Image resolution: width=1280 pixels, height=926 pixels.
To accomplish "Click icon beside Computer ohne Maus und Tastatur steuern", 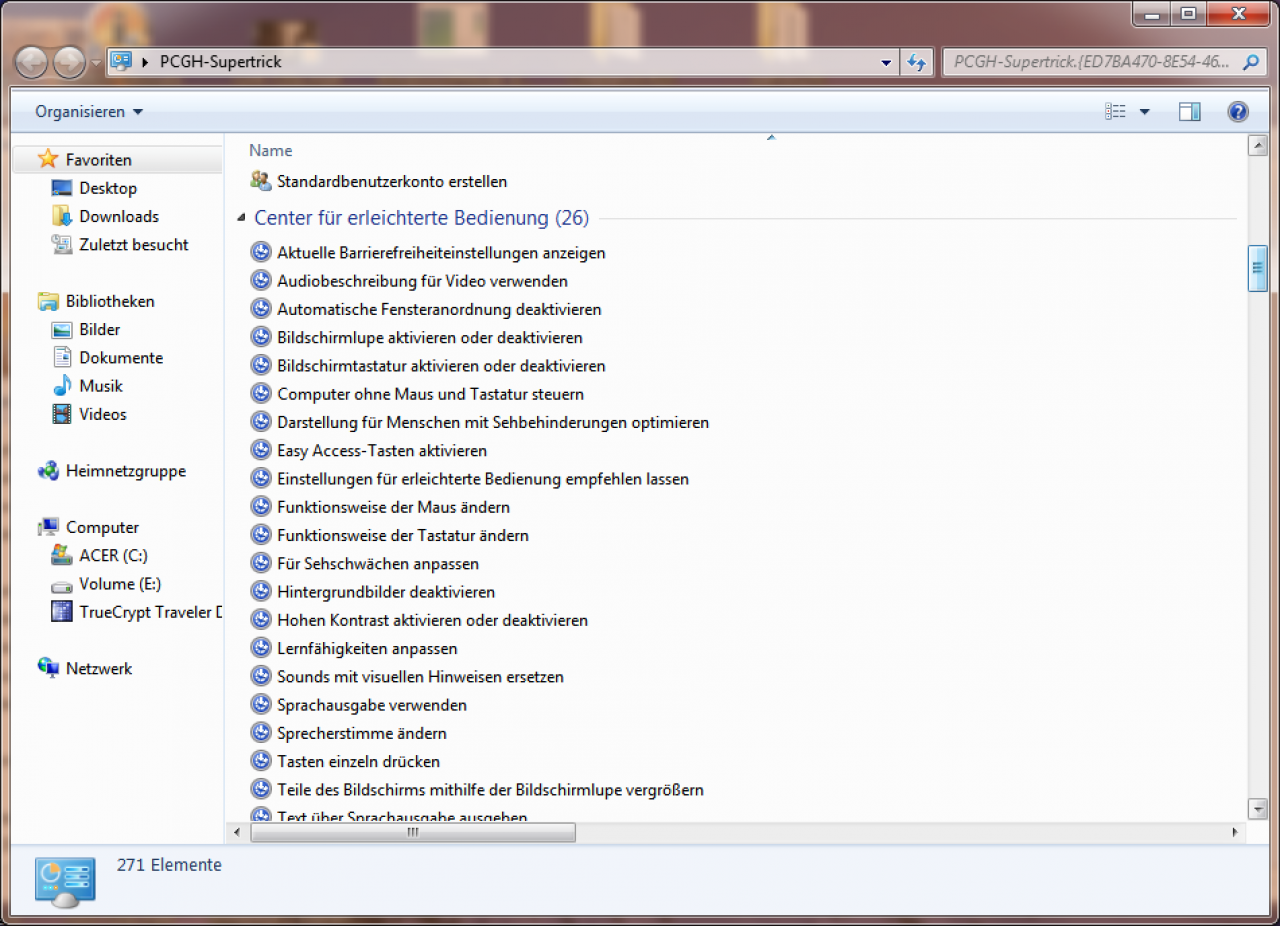I will point(261,394).
